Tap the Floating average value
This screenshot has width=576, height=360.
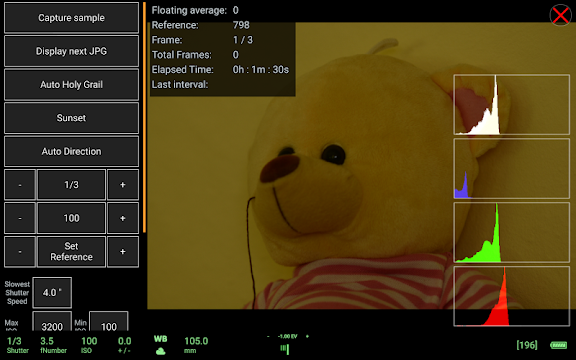[235, 10]
